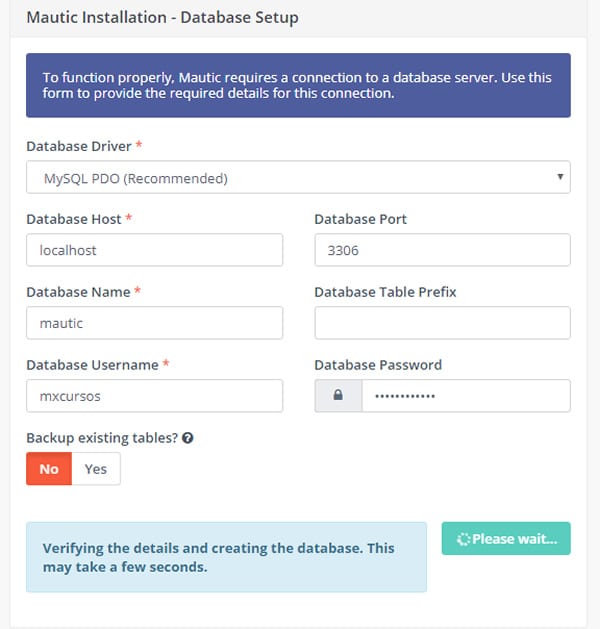Select Yes for Backup existing tables

point(96,469)
